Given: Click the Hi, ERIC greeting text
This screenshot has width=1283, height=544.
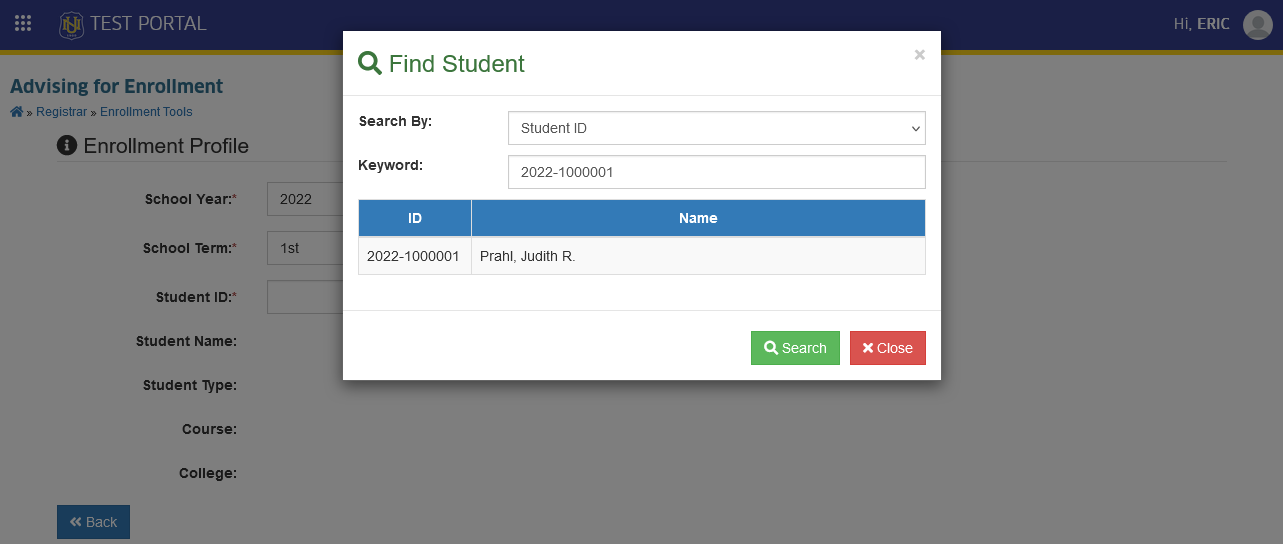Looking at the screenshot, I should coord(1201,24).
